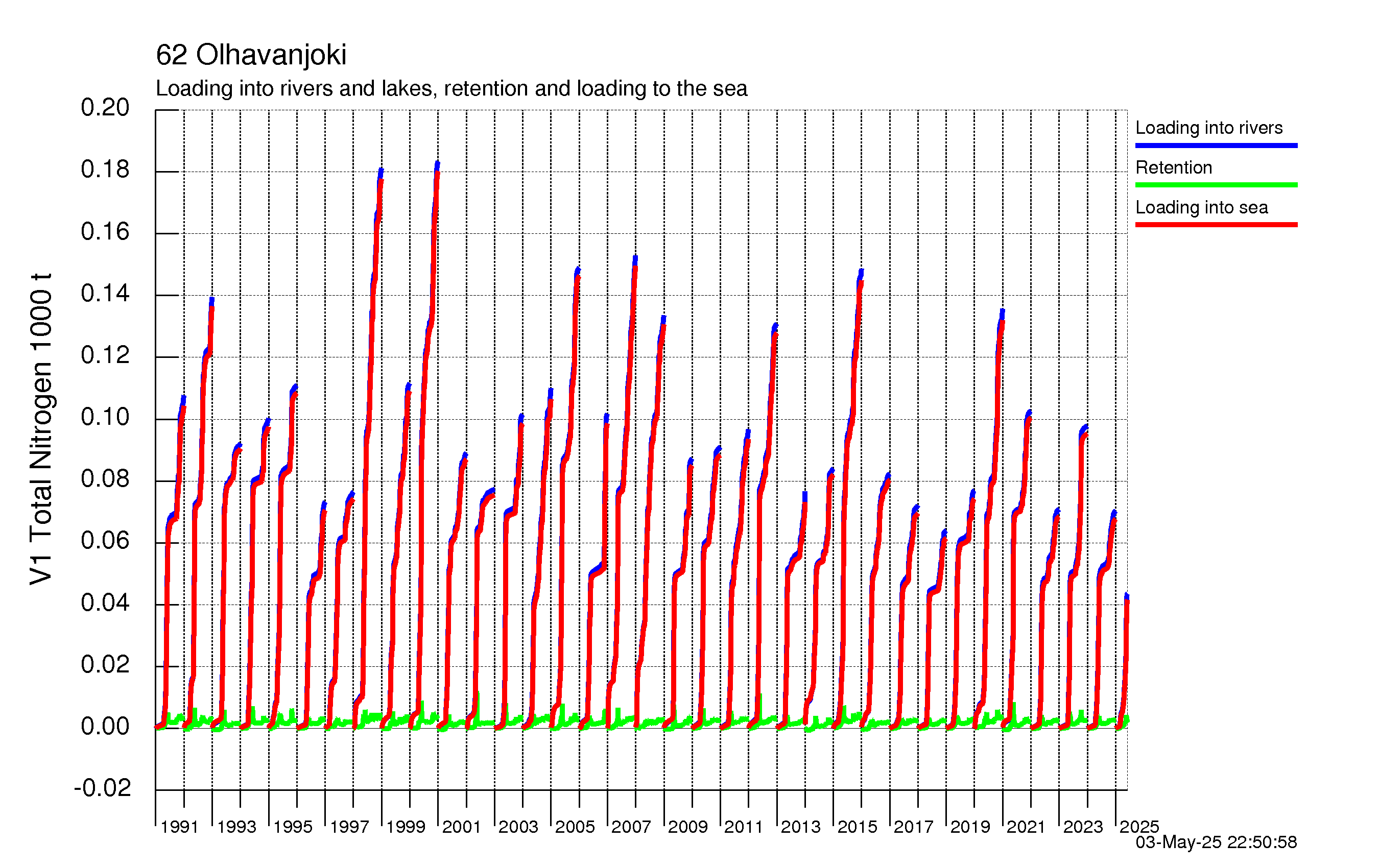This screenshot has height=868, width=1379.
Task: Click the x-axis year label 2019
Action: pyautogui.click(x=970, y=827)
